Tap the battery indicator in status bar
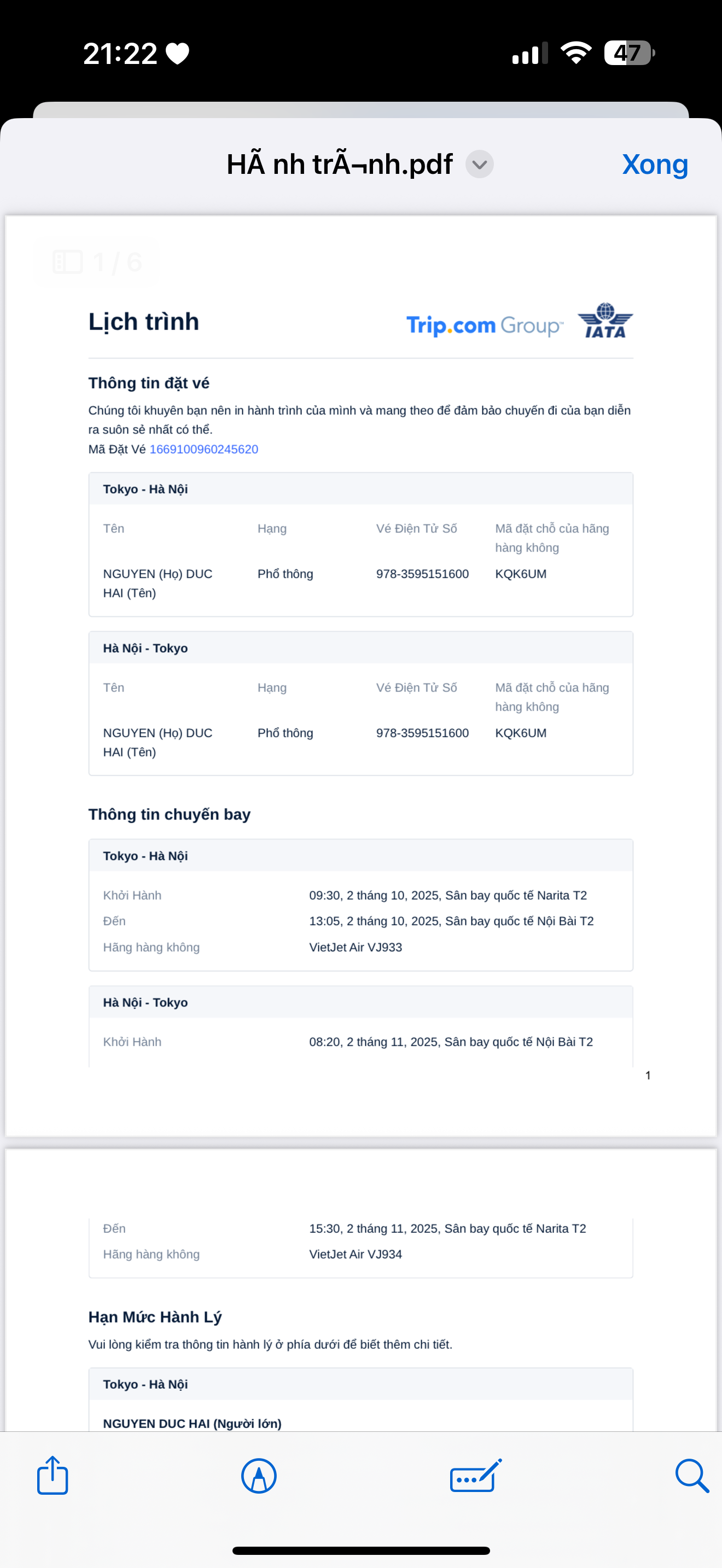Image resolution: width=722 pixels, height=1568 pixels. [x=628, y=53]
